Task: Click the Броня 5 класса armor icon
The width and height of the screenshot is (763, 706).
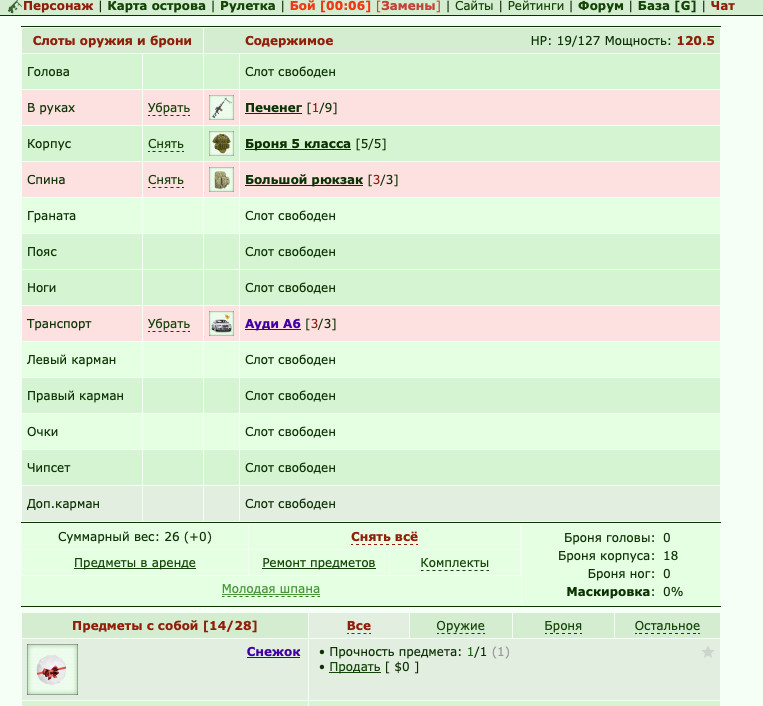Action: [221, 144]
